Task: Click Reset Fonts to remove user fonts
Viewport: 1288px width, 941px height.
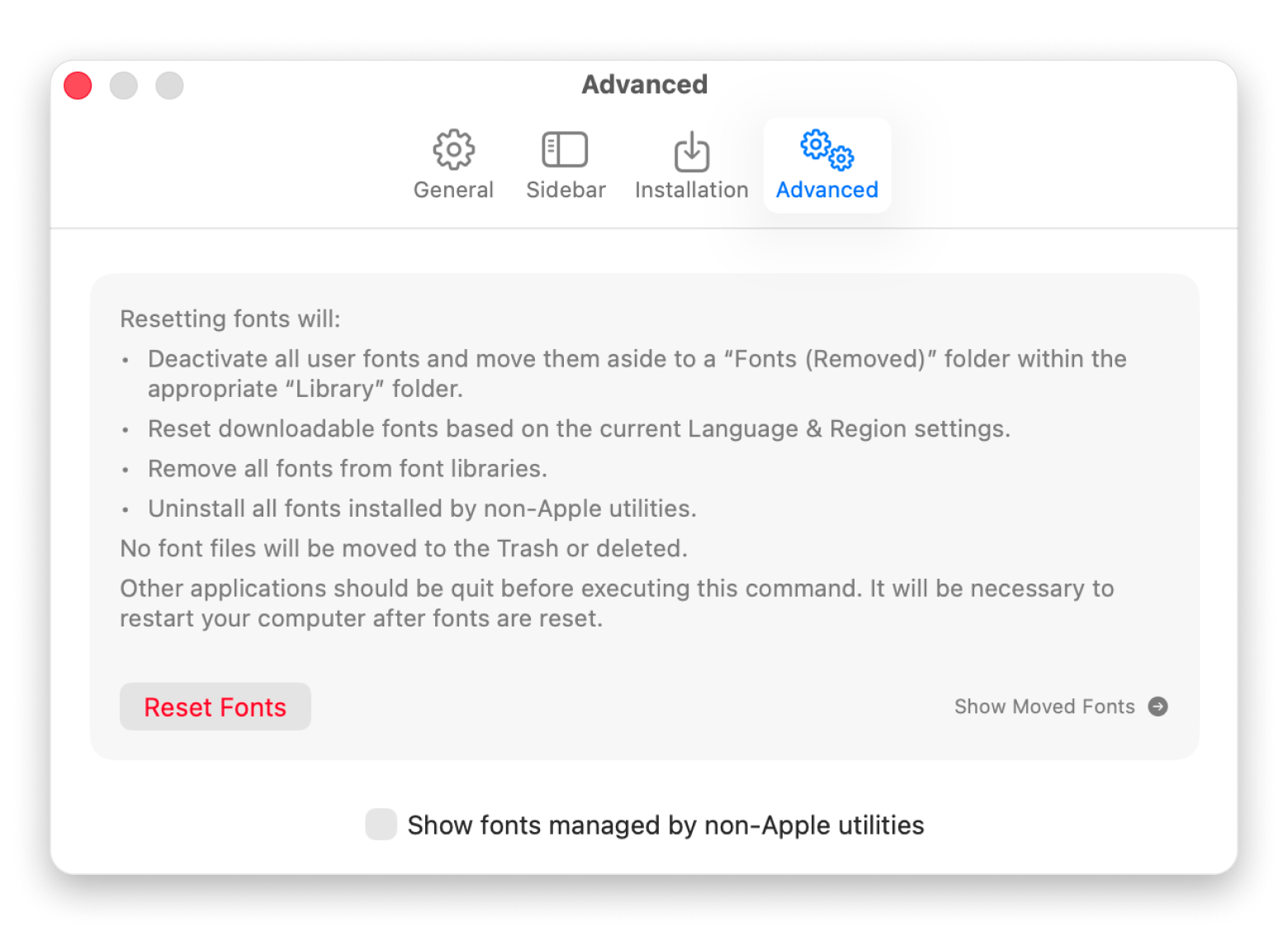Action: coord(215,707)
